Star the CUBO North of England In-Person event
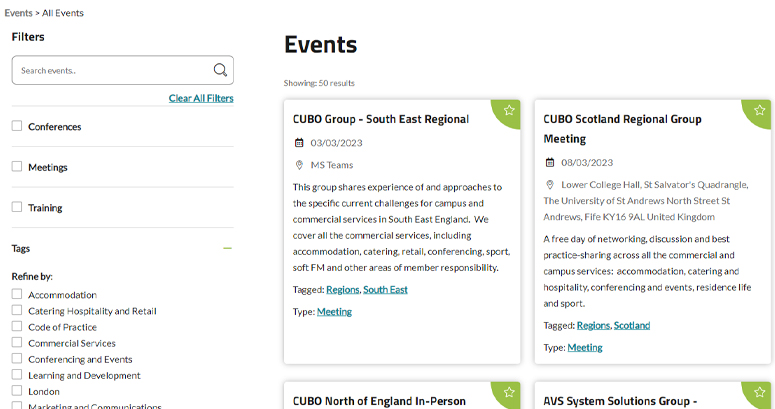The image size is (775, 409). pyautogui.click(x=509, y=392)
